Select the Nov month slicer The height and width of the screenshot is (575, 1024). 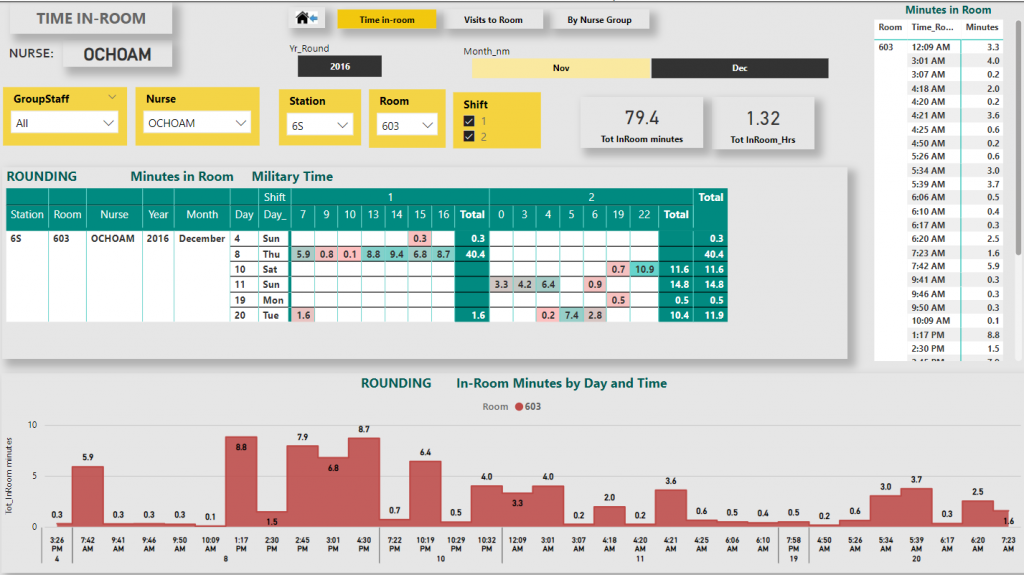(561, 69)
